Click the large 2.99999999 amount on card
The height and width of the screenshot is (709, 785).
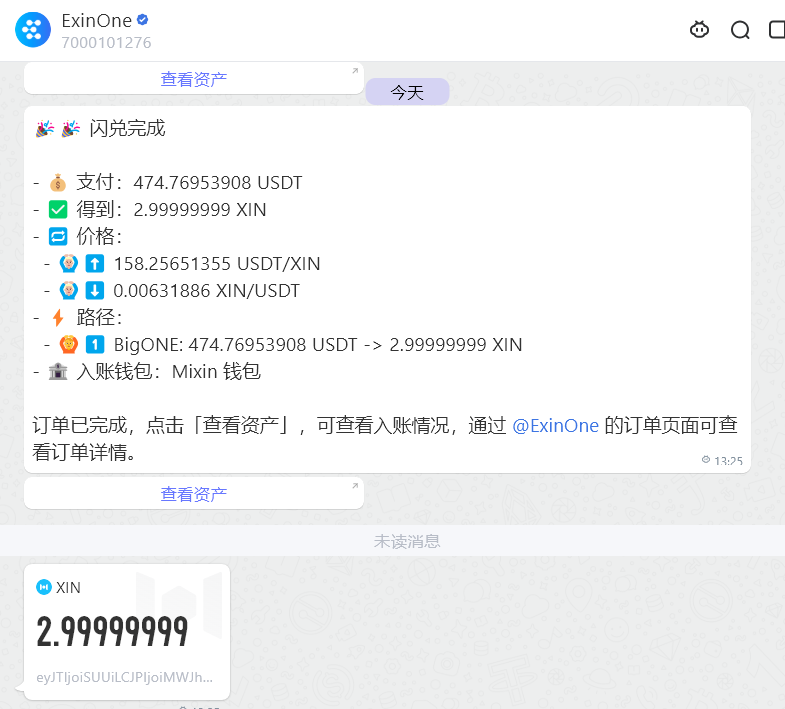(112, 632)
